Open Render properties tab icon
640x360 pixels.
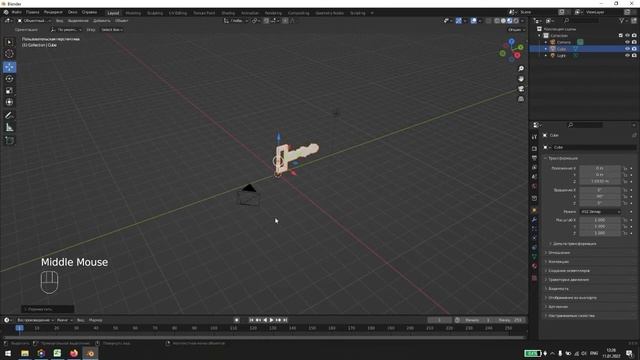point(534,149)
